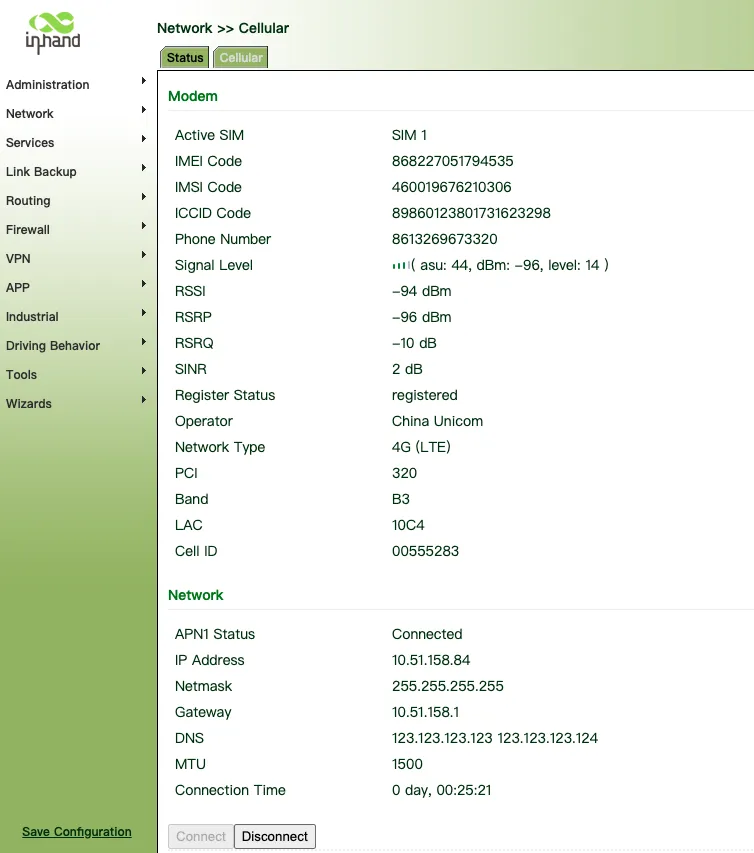Screen dimensions: 754x853
Task: Click the signal strength bars icon
Action: [401, 265]
